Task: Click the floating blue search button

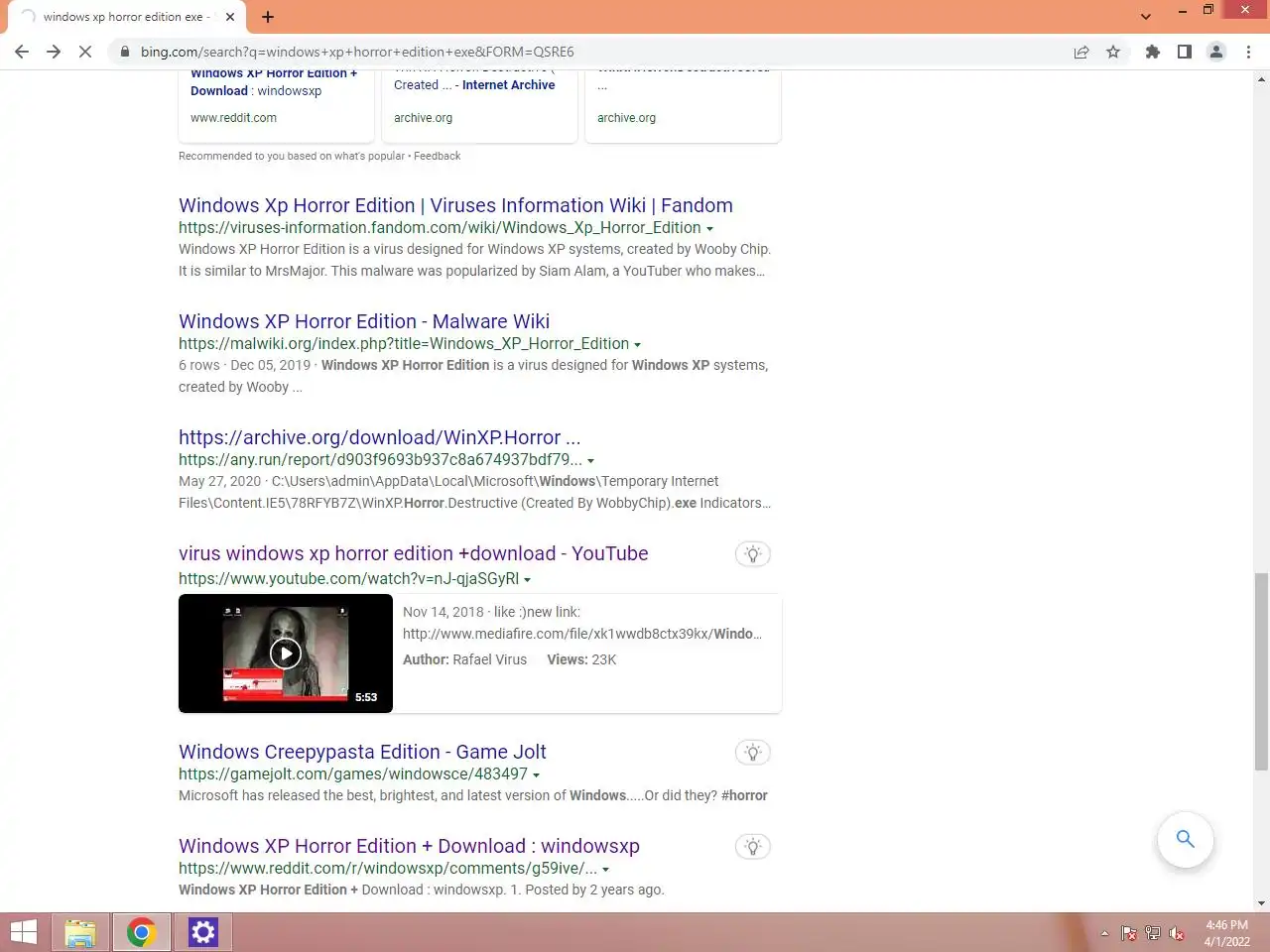Action: [x=1185, y=839]
